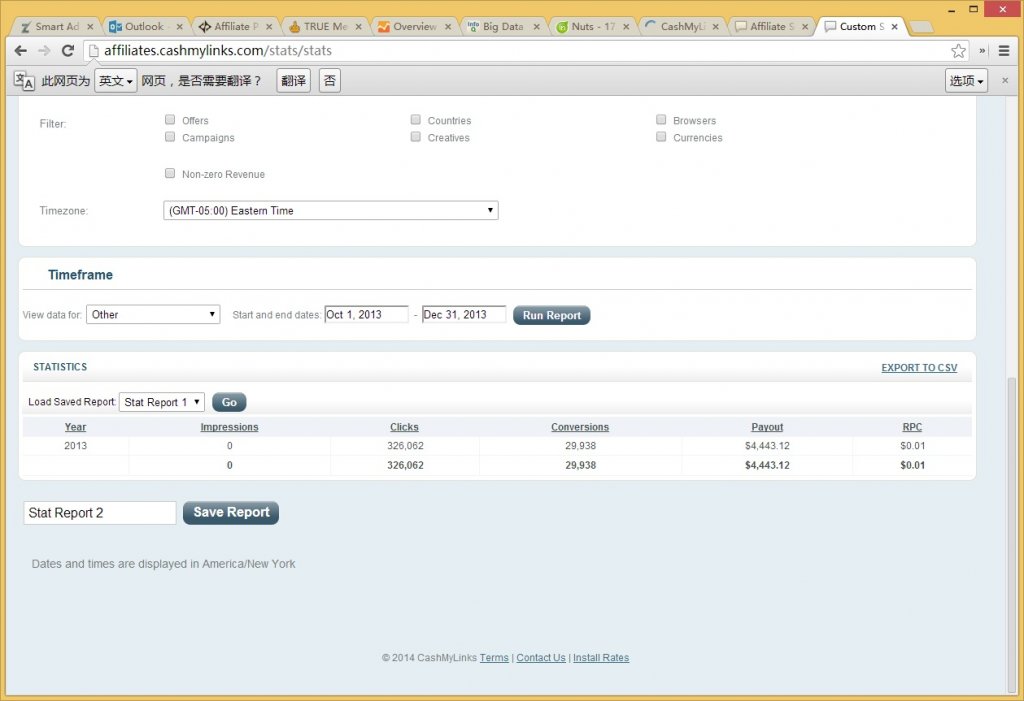Sort the table by Conversions column
Image resolution: width=1024 pixels, height=701 pixels.
(580, 427)
